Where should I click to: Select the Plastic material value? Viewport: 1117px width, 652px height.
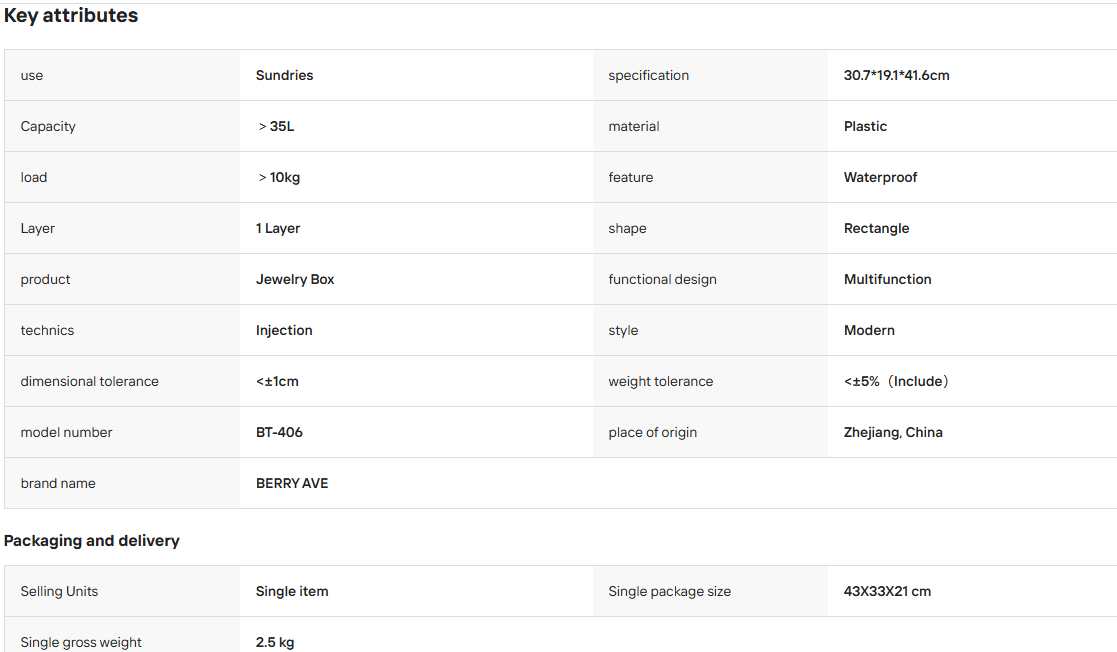(865, 126)
